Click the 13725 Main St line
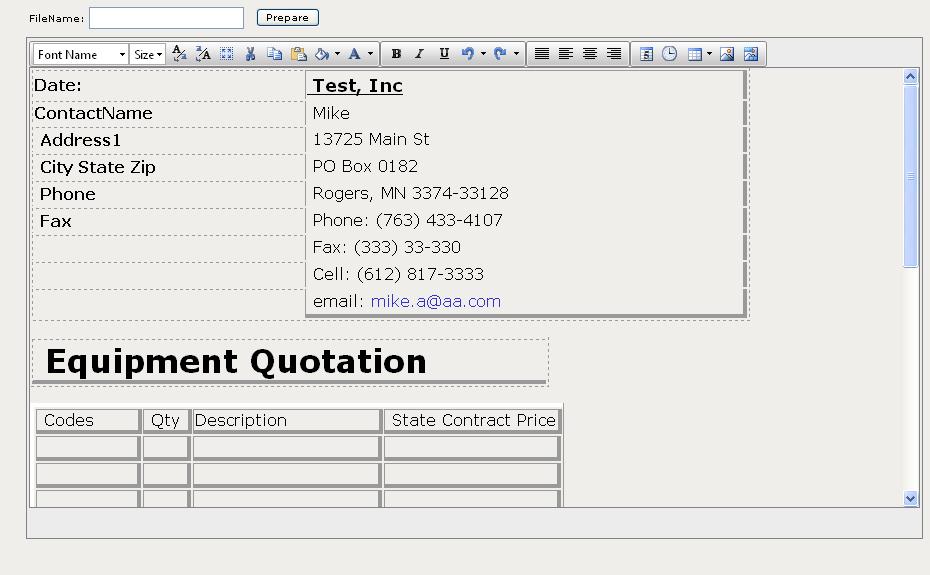 [x=371, y=139]
